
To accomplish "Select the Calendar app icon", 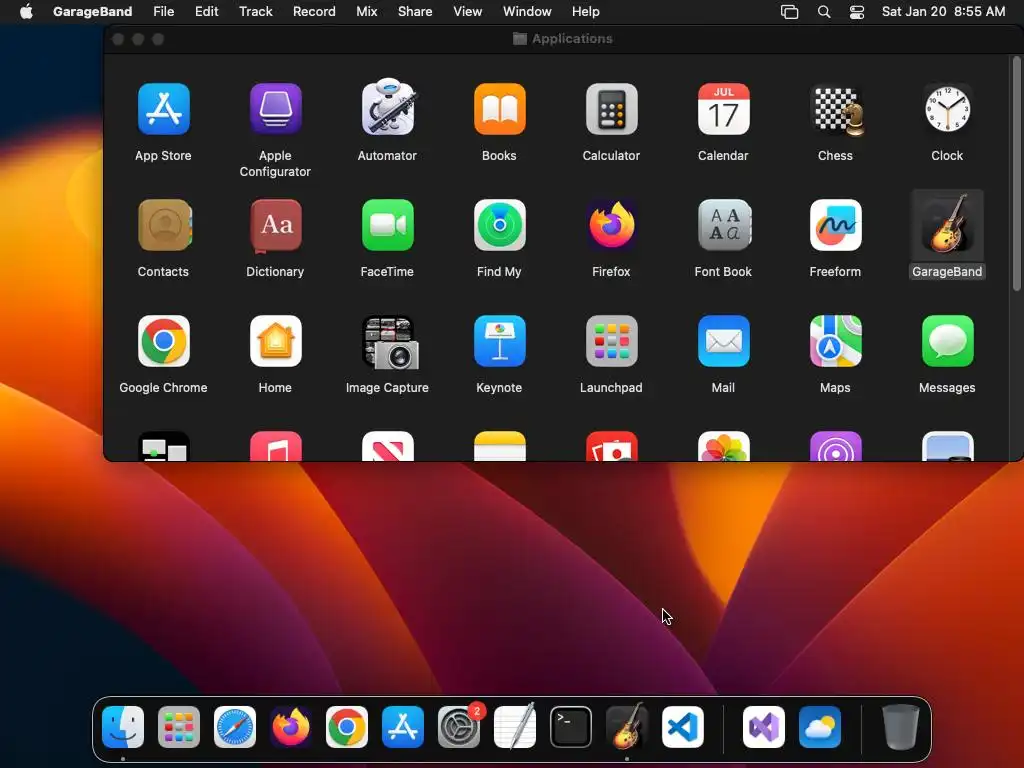I will pyautogui.click(x=724, y=109).
